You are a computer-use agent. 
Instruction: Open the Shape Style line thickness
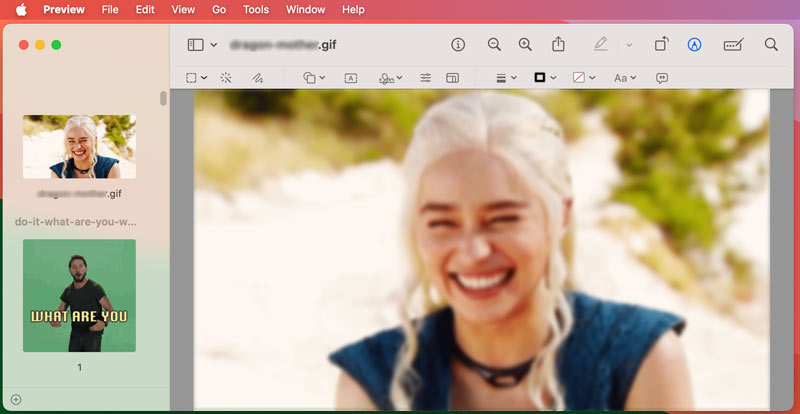501,78
